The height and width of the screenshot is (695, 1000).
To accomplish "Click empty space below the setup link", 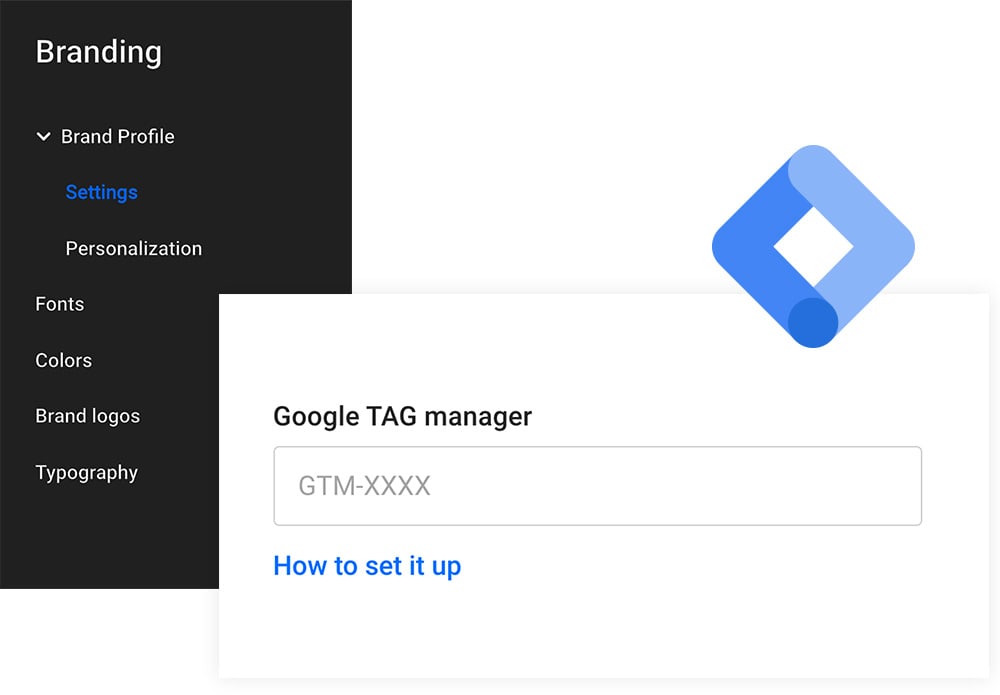I will point(600,630).
